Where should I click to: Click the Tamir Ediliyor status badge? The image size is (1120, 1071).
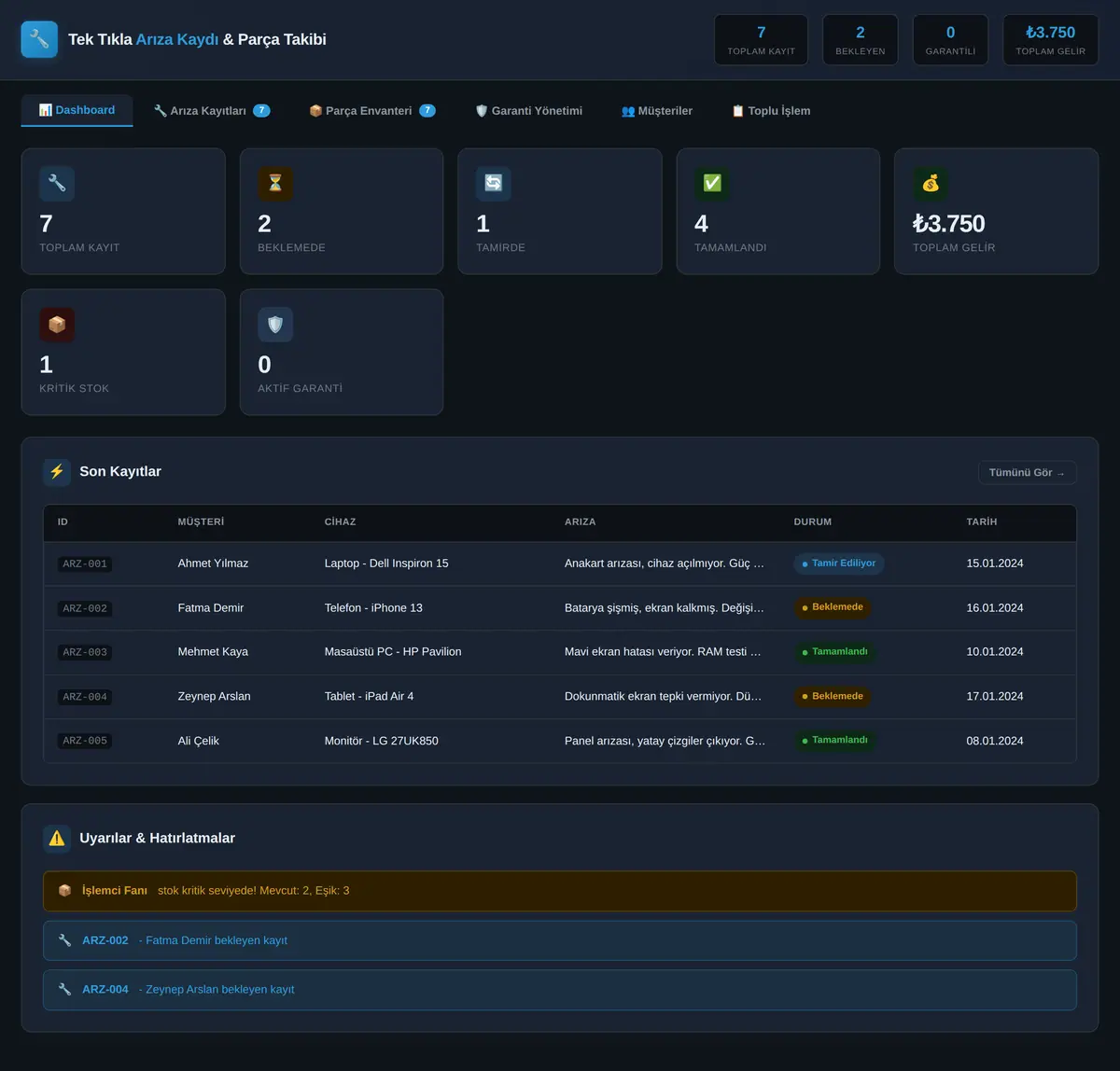(x=839, y=563)
